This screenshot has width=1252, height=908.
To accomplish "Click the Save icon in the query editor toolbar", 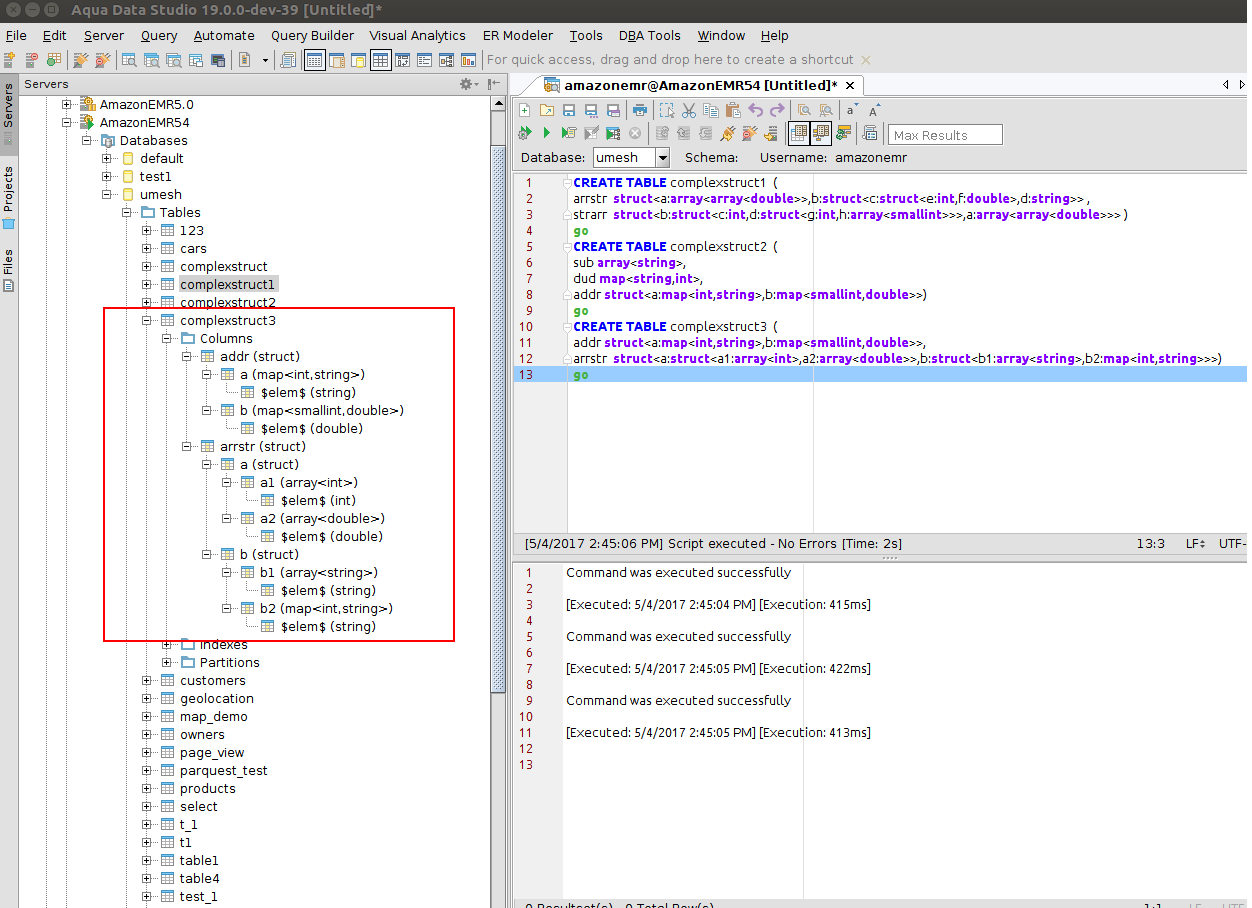I will tap(569, 110).
